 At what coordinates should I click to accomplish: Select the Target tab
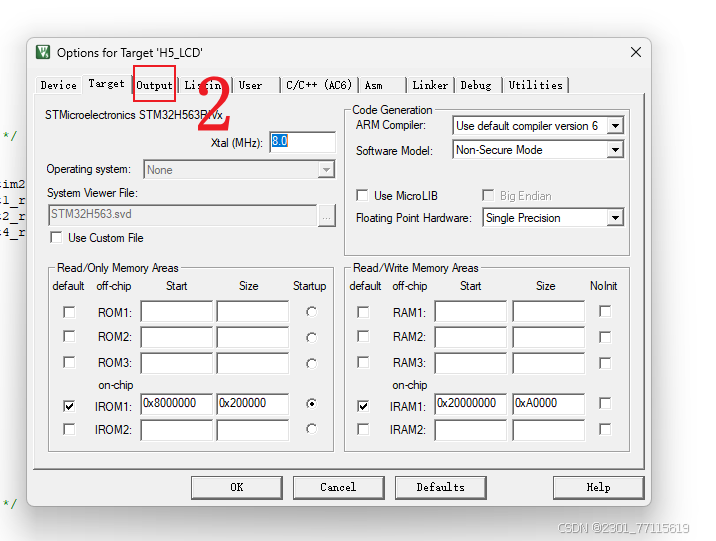106,84
